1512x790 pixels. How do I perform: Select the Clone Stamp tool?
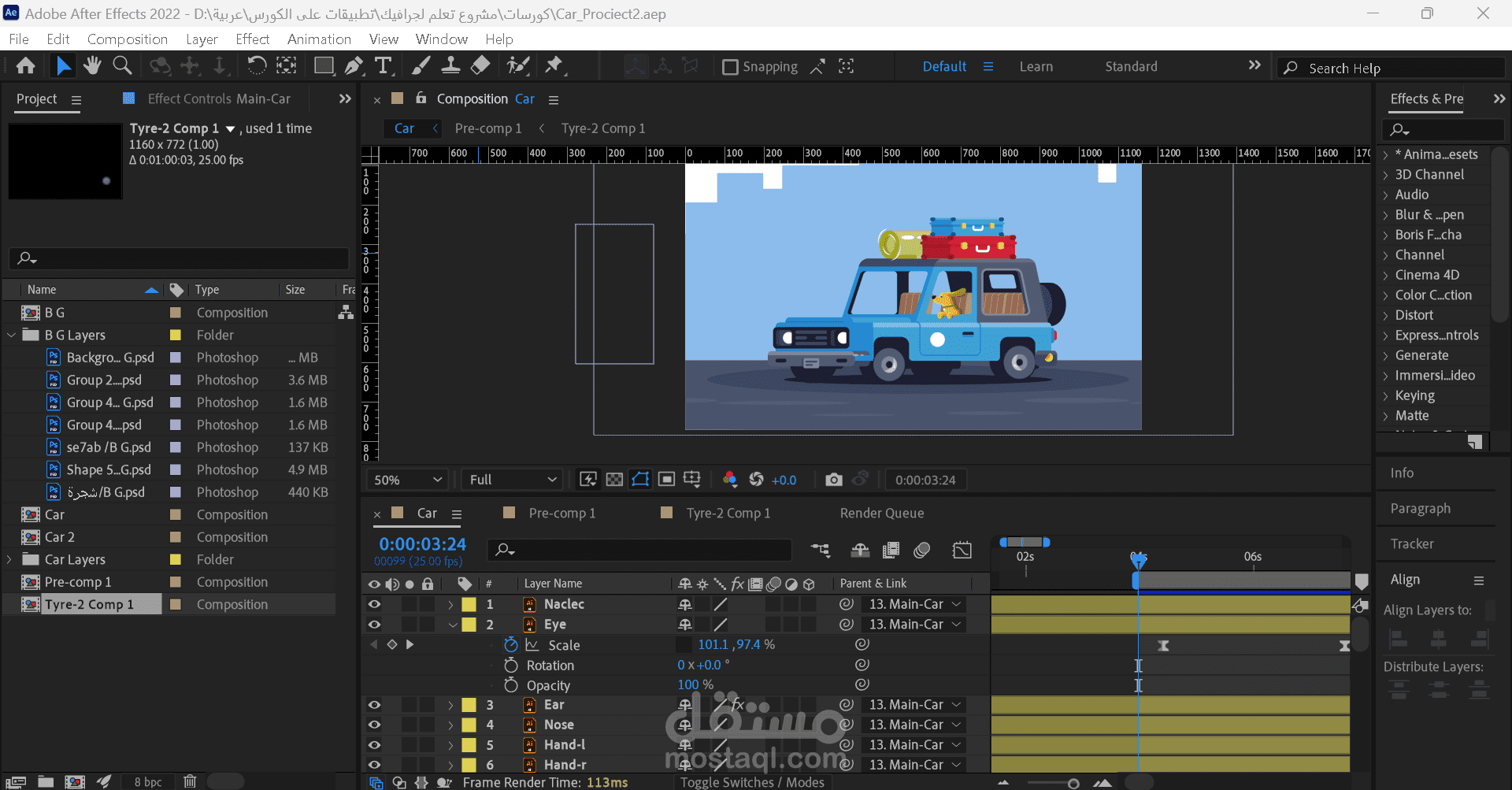(450, 66)
